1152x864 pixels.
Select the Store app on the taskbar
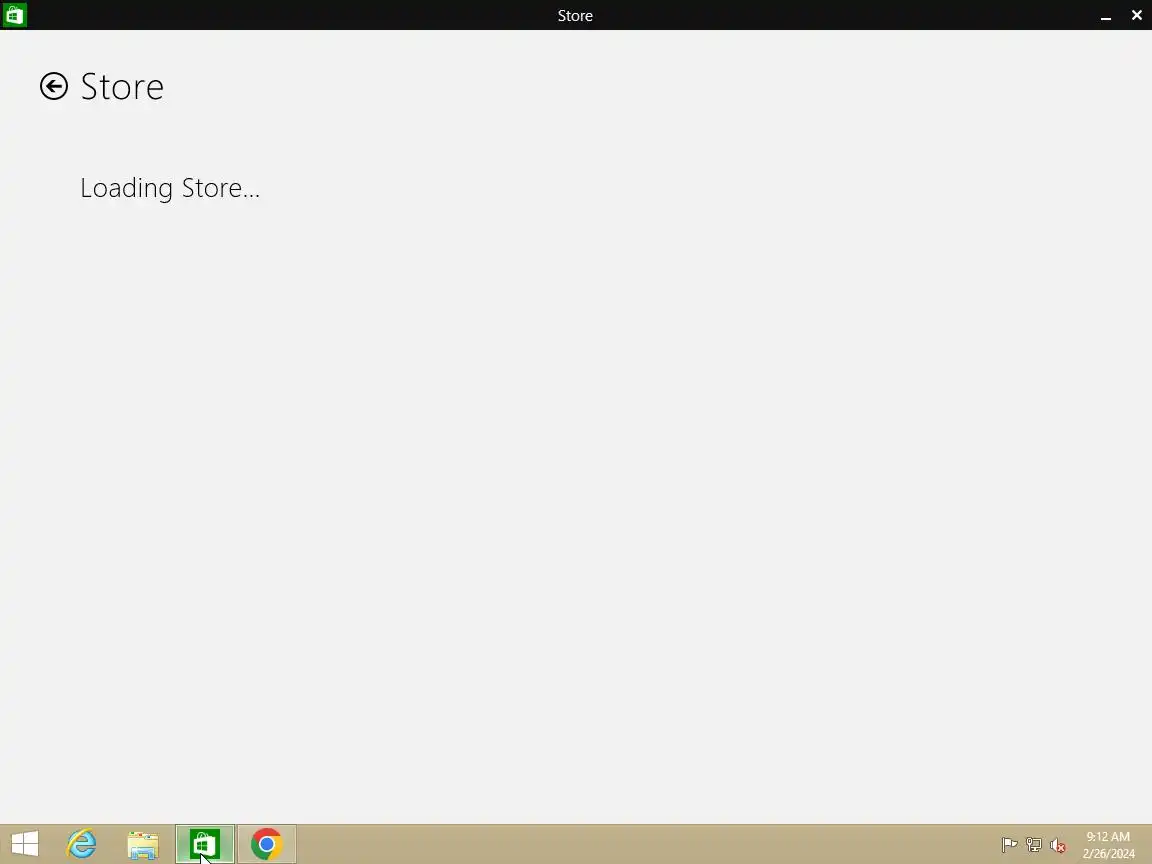coord(205,844)
